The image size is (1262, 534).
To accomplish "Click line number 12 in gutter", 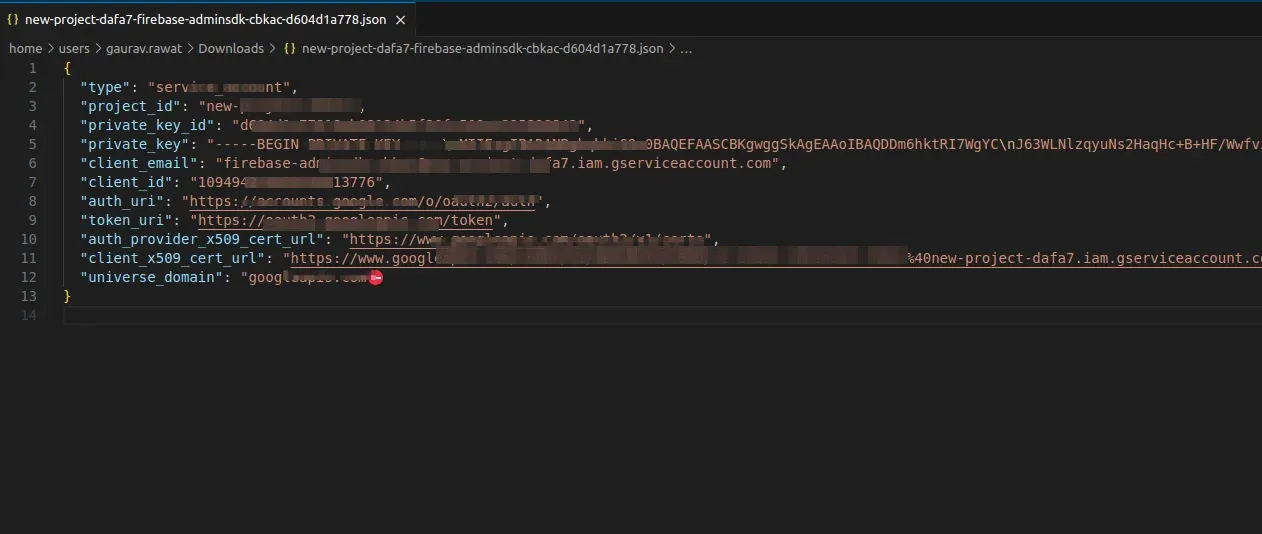I will [29, 277].
